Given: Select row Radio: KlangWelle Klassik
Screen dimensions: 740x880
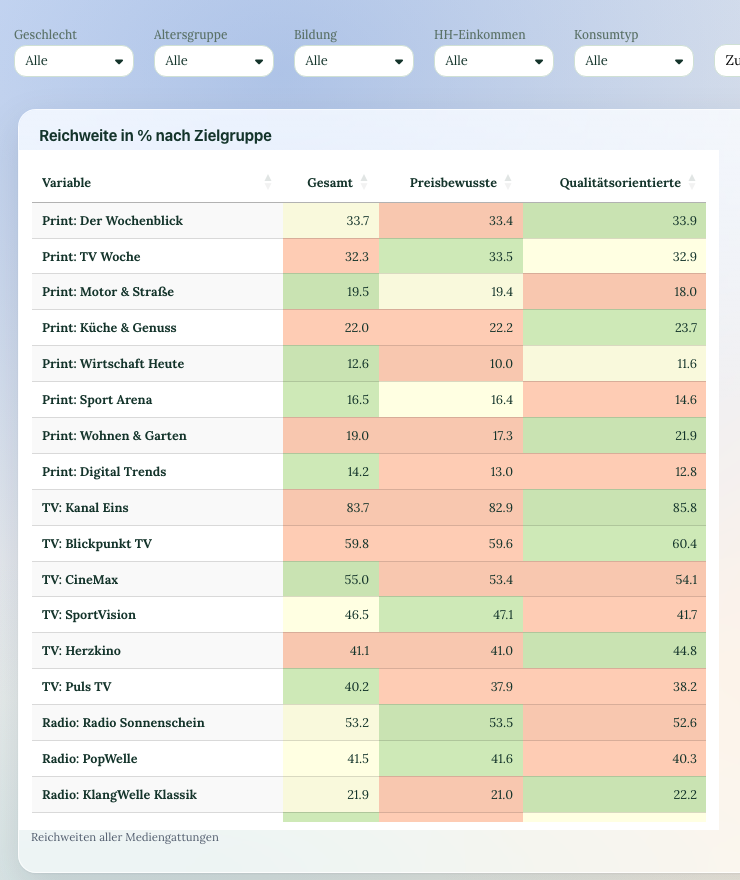Looking at the screenshot, I should point(369,795).
